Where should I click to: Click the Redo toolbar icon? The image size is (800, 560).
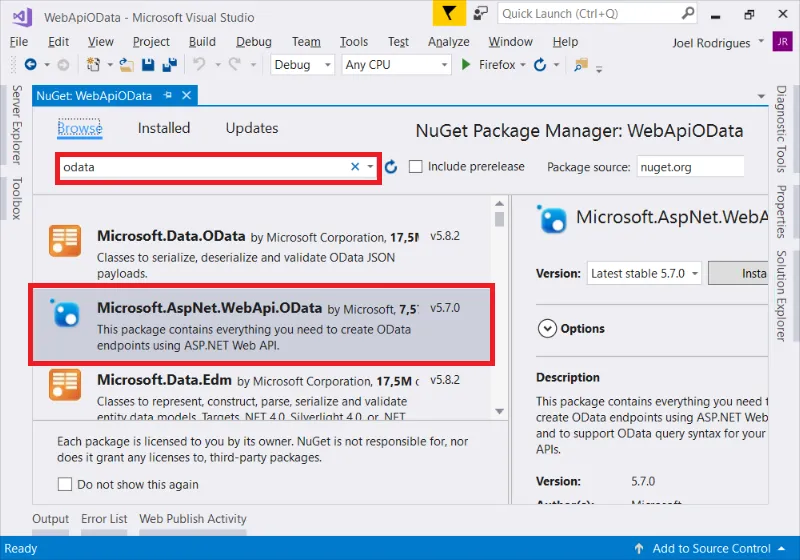pyautogui.click(x=235, y=65)
